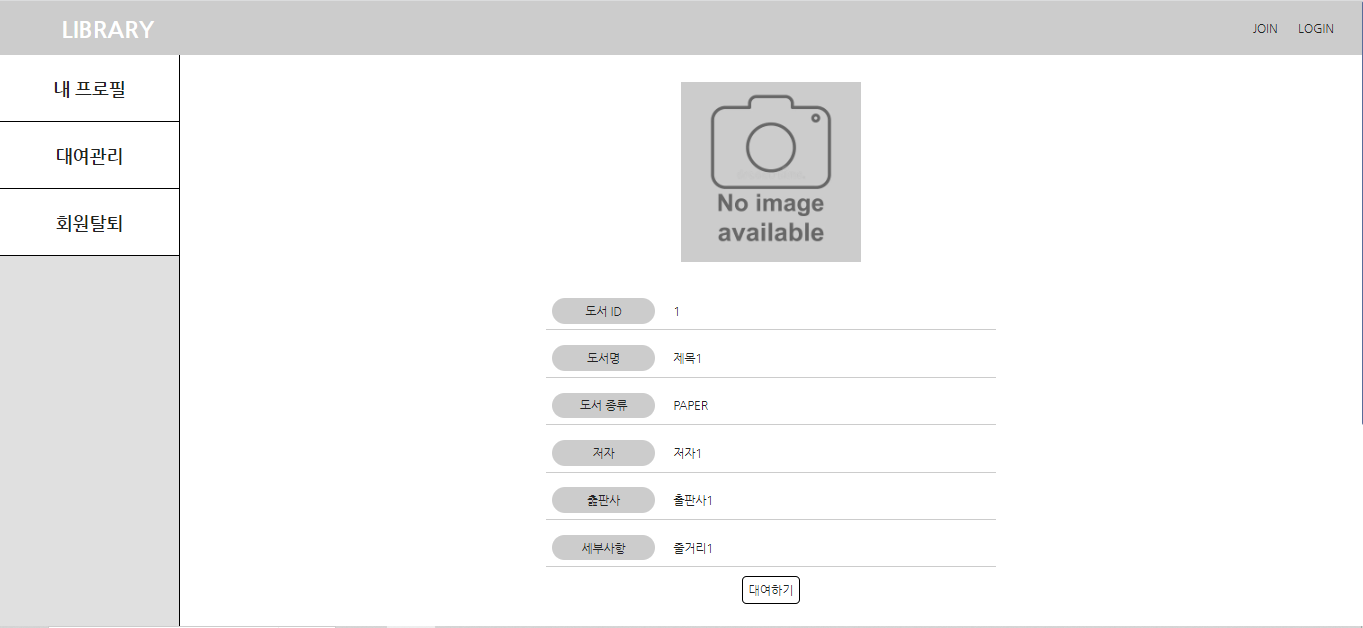The image size is (1363, 628).
Task: Select the 회원탈퇴 sidebar menu item
Action: (x=89, y=221)
